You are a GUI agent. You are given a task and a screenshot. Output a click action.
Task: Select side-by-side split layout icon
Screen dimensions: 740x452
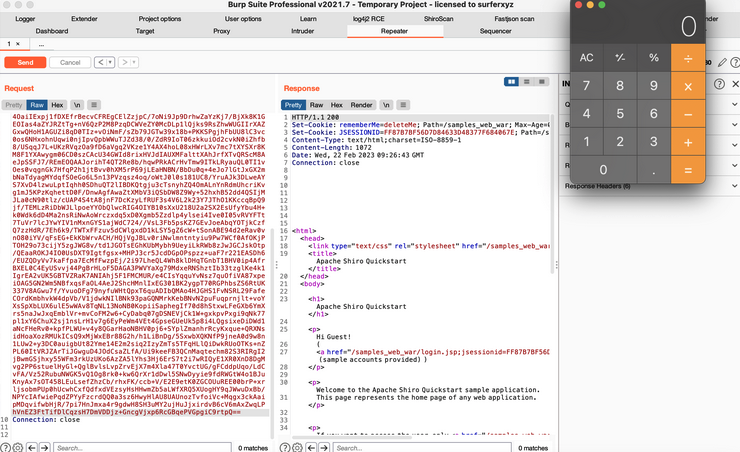tap(511, 82)
